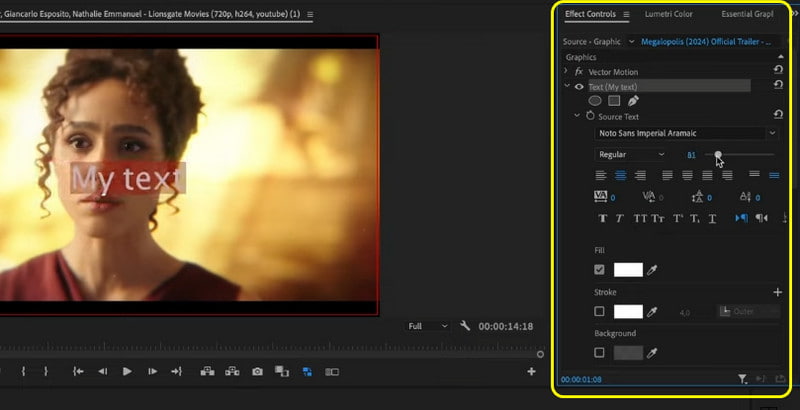Open the Program Monitor panel menu
Image resolution: width=800 pixels, height=410 pixels.
(310, 15)
